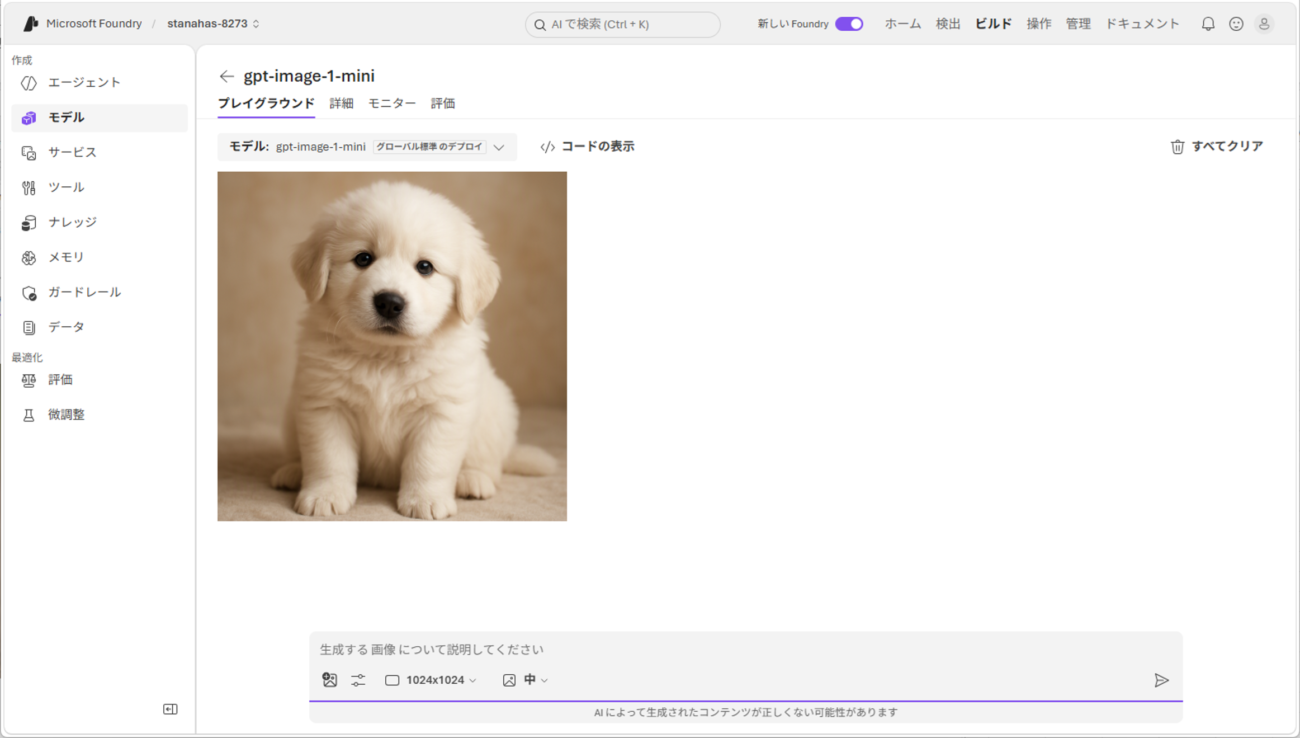Click the image description prompt field
Viewport: 1300px width, 738px height.
point(745,650)
